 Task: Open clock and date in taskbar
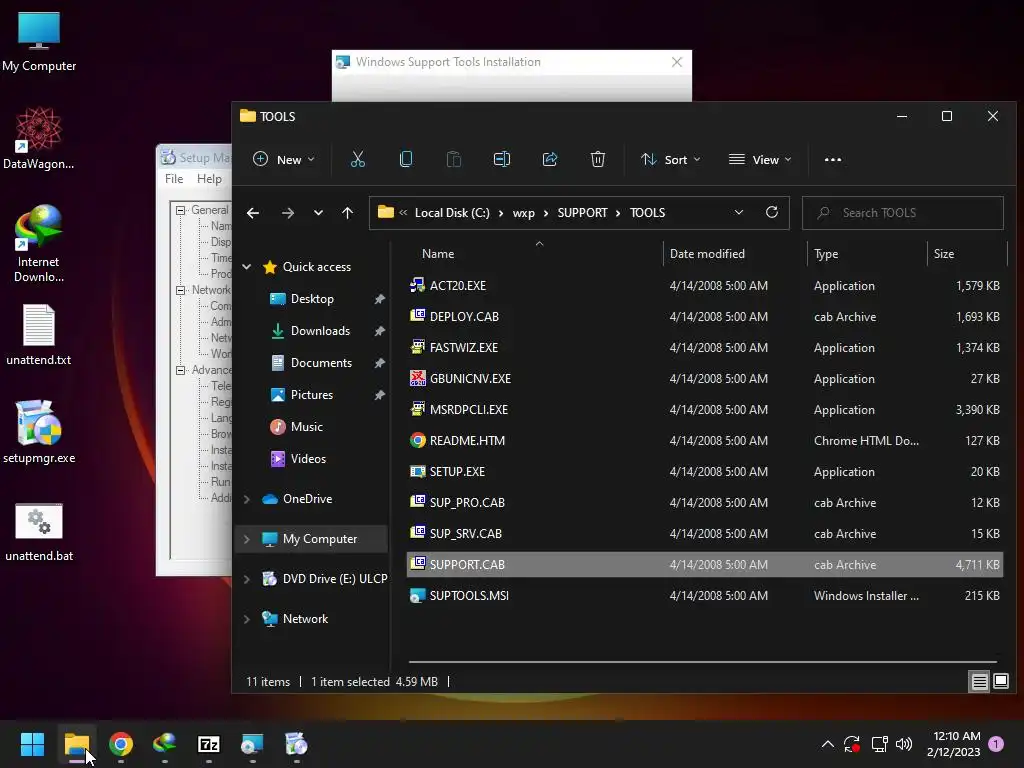[x=953, y=744]
